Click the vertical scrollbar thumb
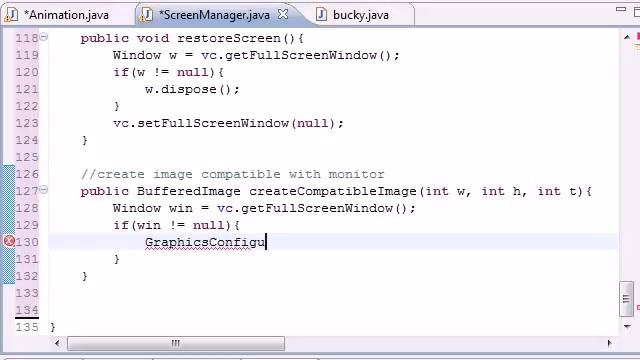The image size is (640, 360). tap(627, 299)
